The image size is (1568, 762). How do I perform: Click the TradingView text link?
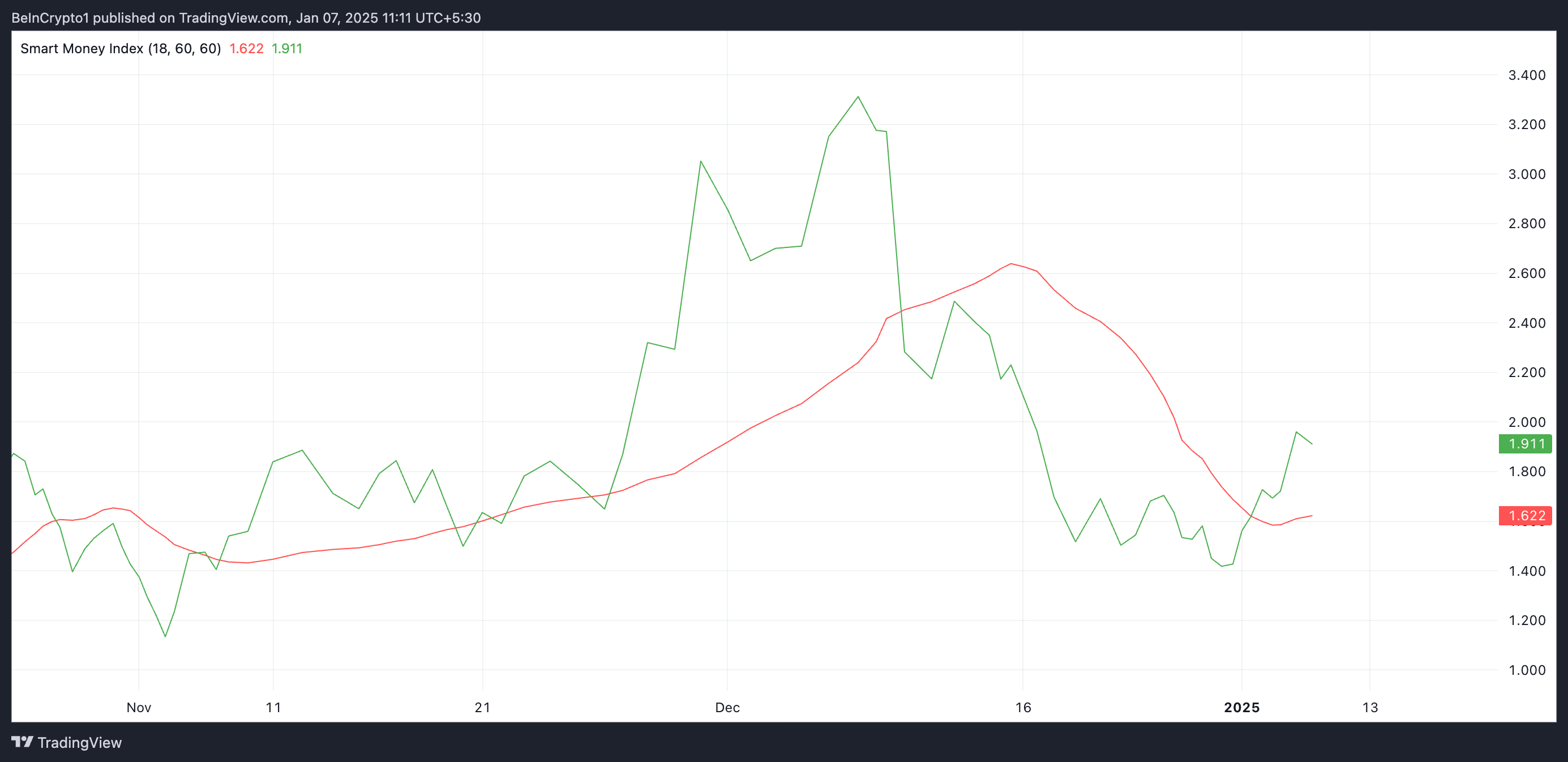[79, 743]
